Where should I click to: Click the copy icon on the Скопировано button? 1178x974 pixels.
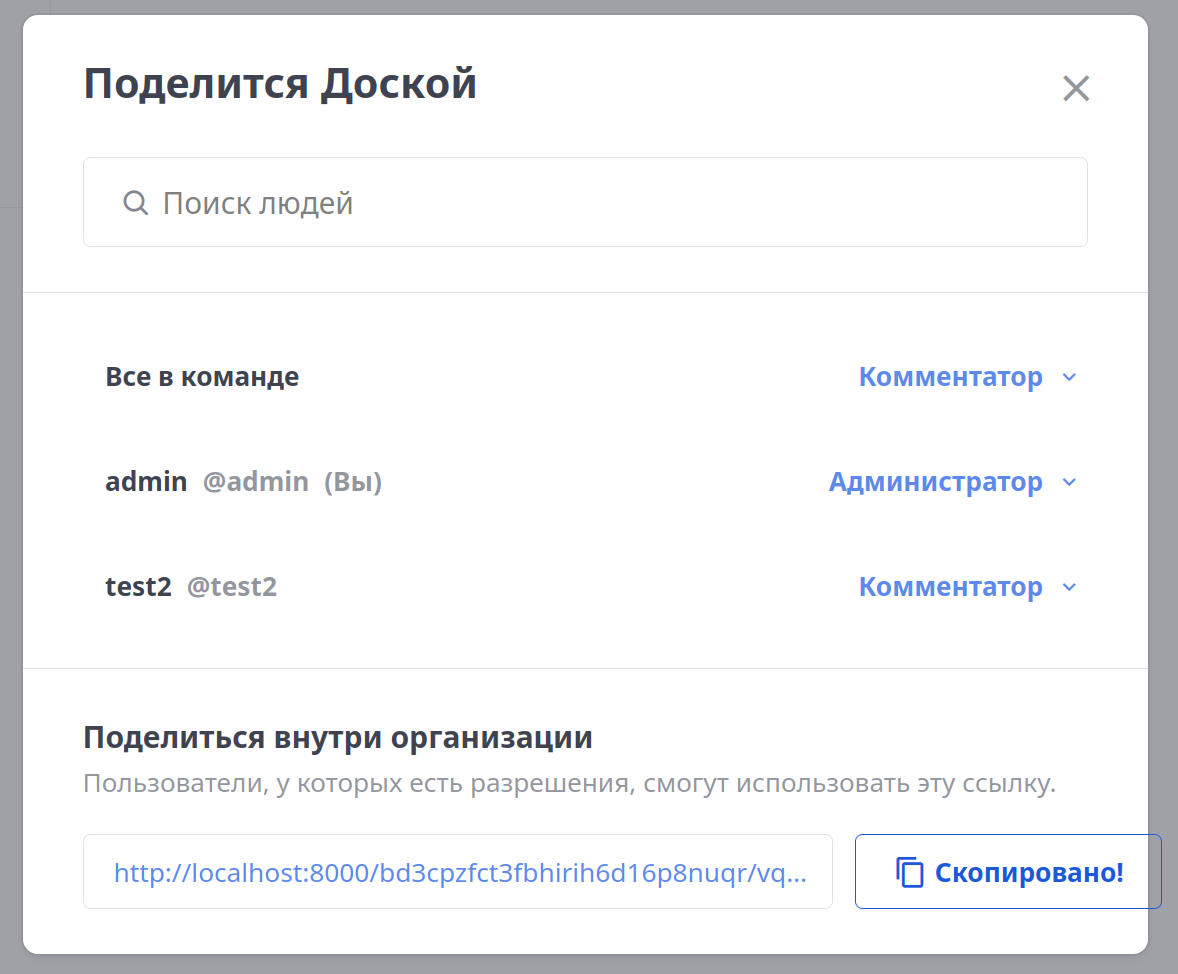pos(910,871)
